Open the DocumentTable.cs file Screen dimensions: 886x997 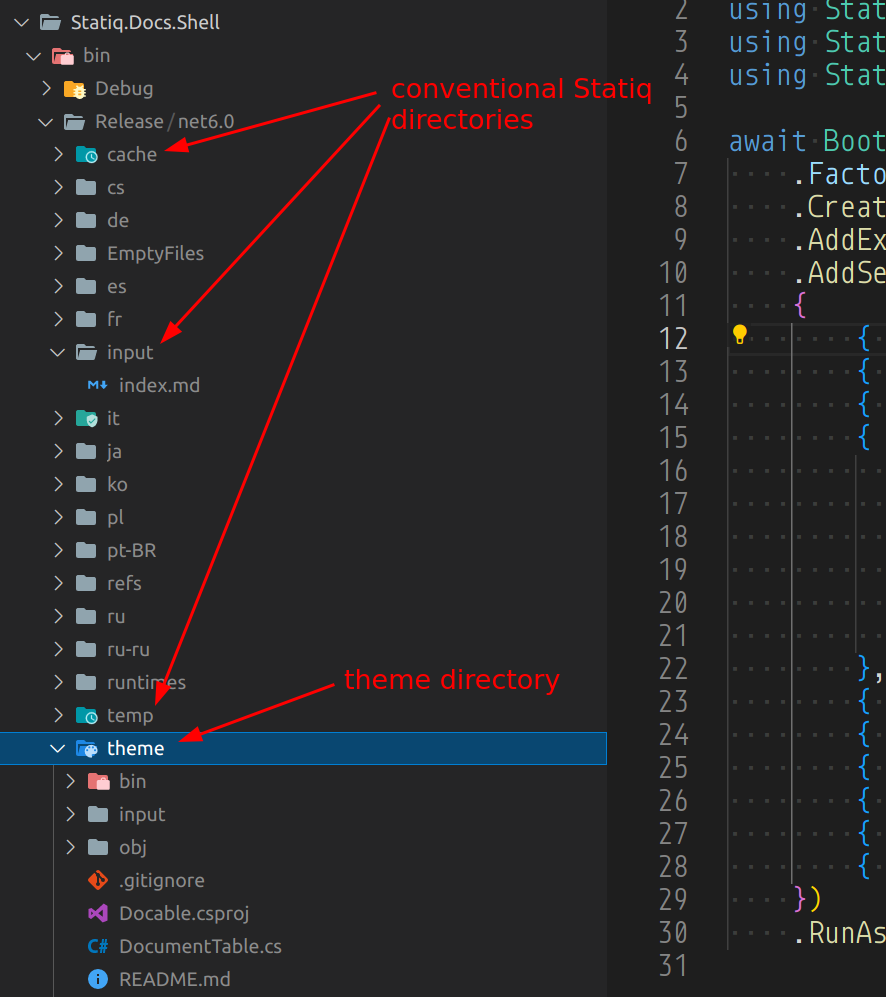click(x=200, y=947)
